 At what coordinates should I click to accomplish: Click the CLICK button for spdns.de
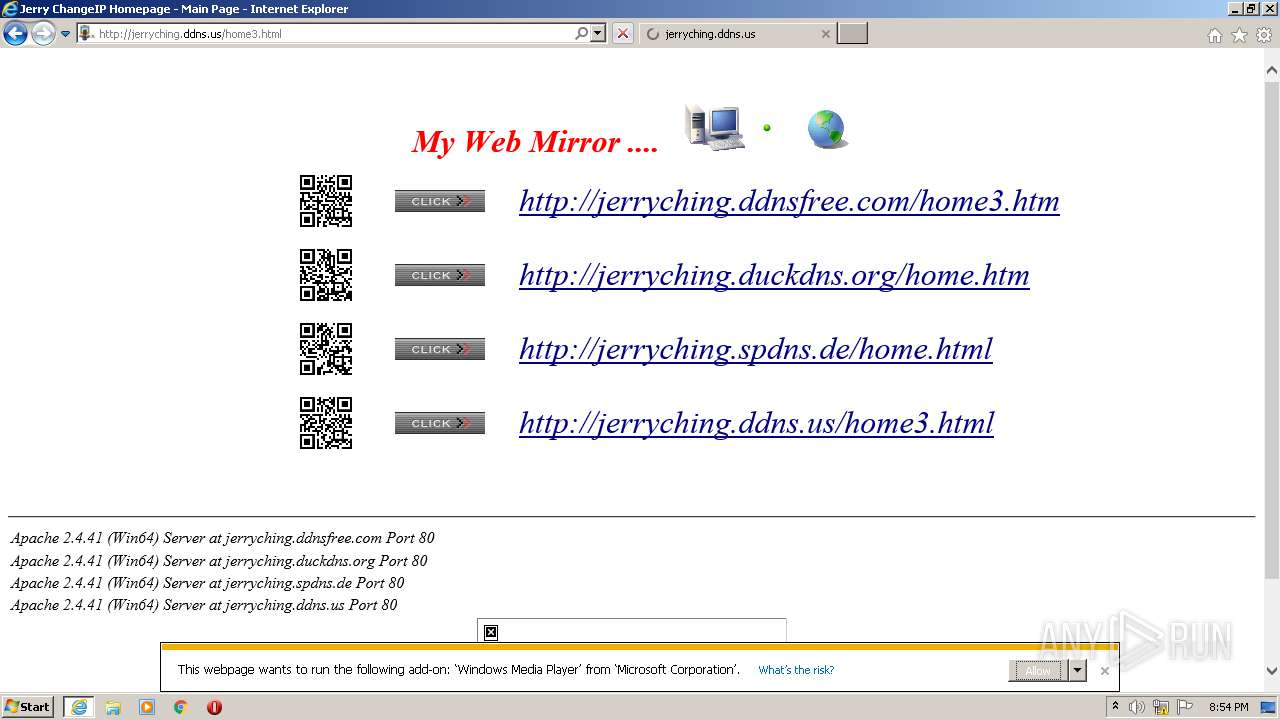click(440, 349)
